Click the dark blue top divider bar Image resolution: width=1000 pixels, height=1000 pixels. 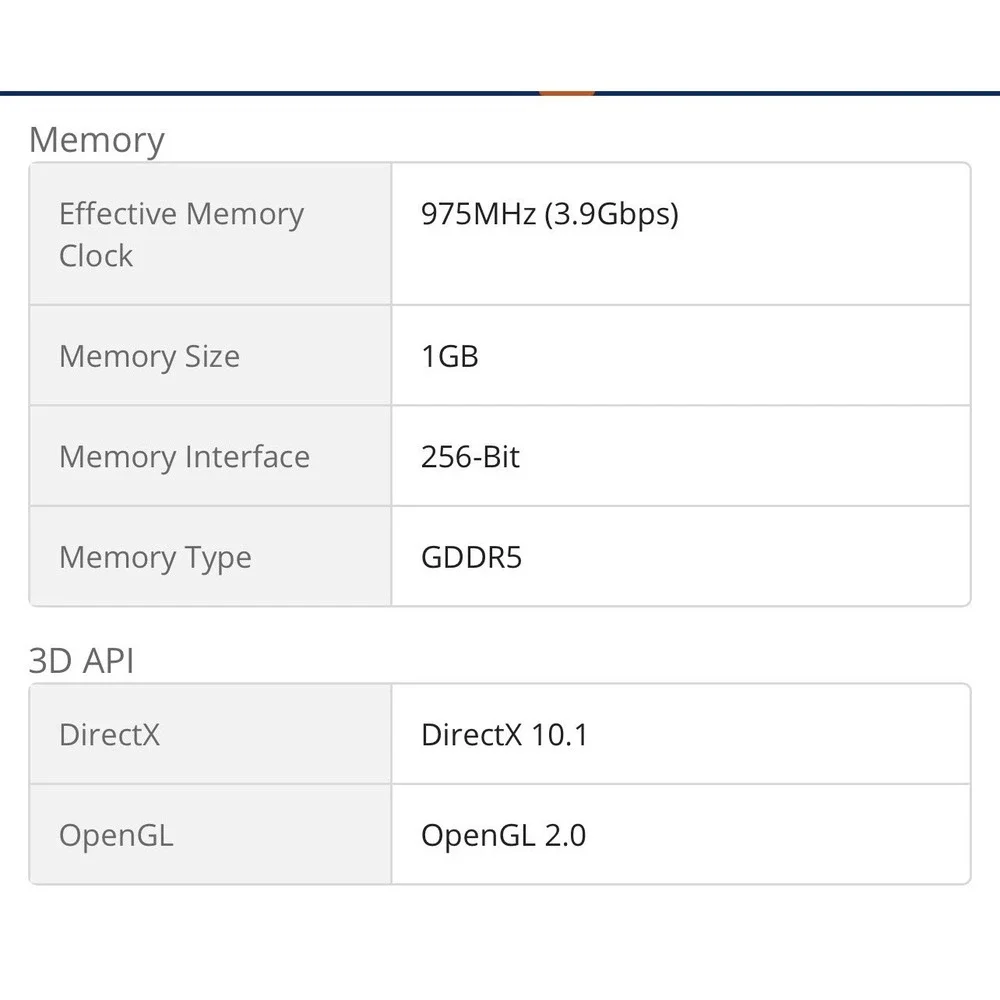pos(255,93)
